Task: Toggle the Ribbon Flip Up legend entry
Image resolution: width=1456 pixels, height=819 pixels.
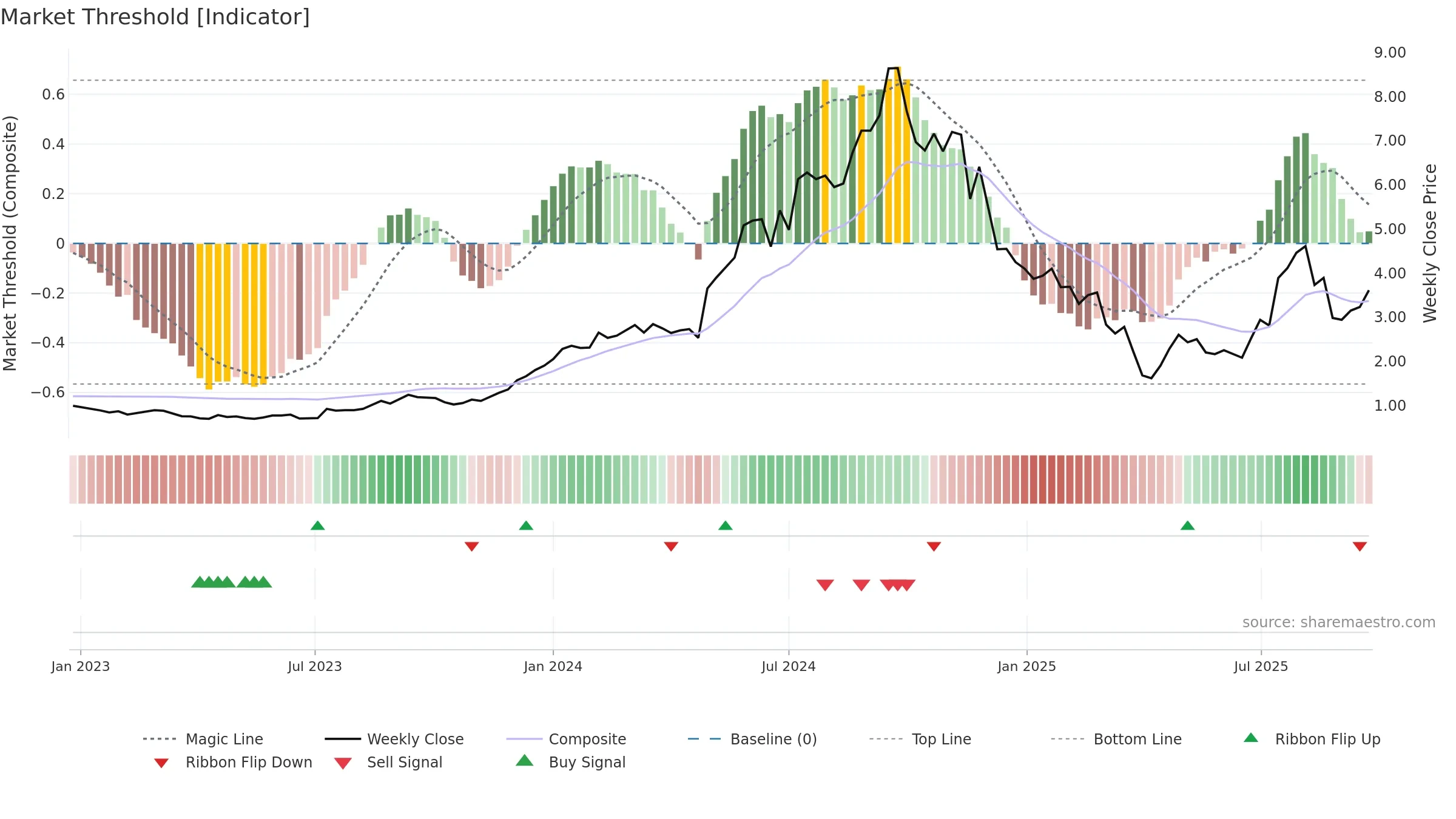Action: click(1312, 739)
